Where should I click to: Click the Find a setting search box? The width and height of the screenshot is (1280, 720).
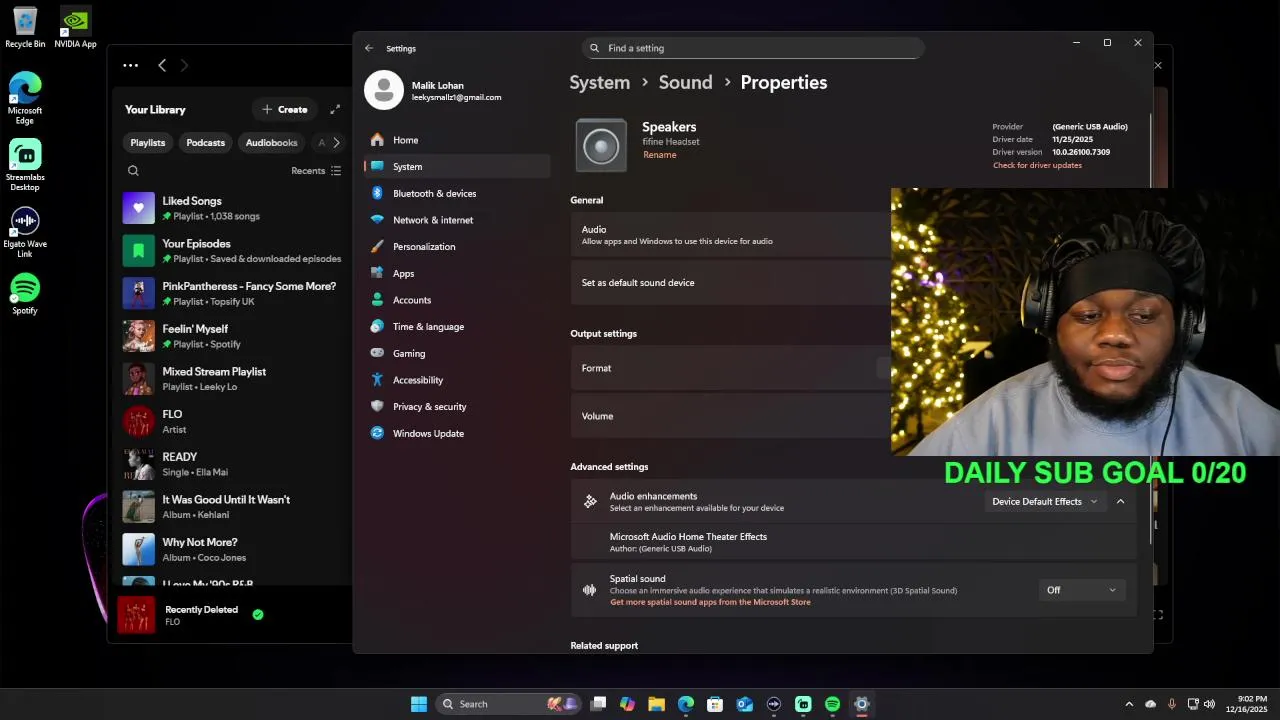[x=753, y=48]
